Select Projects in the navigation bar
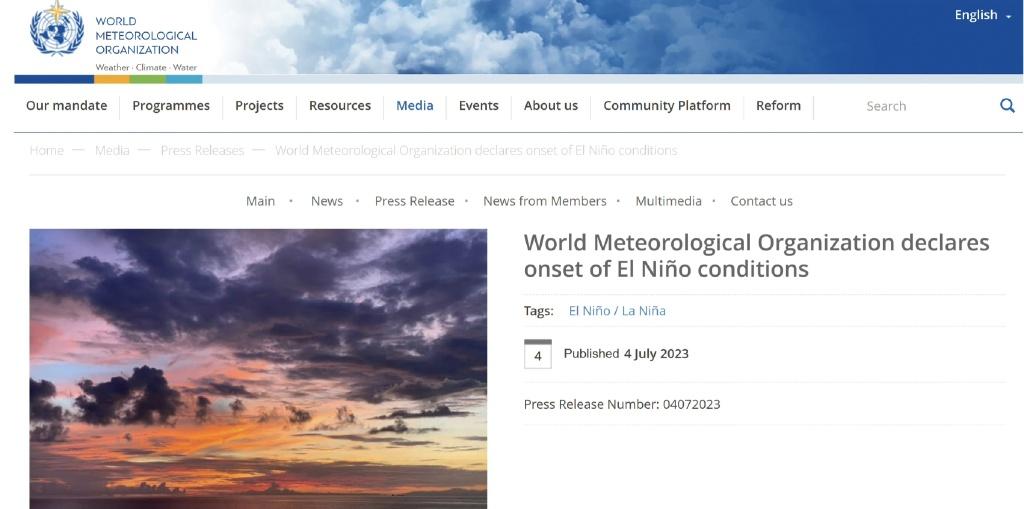Screen dimensions: 1024x509 [259, 105]
